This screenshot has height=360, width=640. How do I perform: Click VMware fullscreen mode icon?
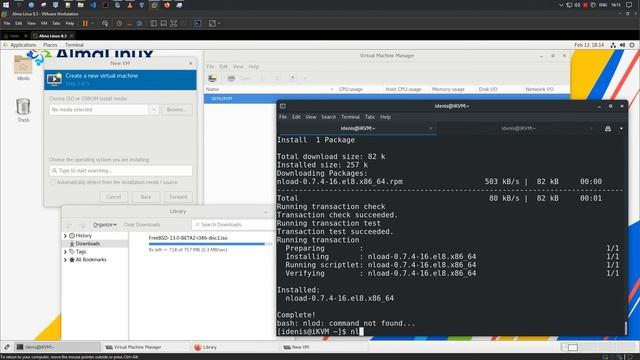(173, 23)
